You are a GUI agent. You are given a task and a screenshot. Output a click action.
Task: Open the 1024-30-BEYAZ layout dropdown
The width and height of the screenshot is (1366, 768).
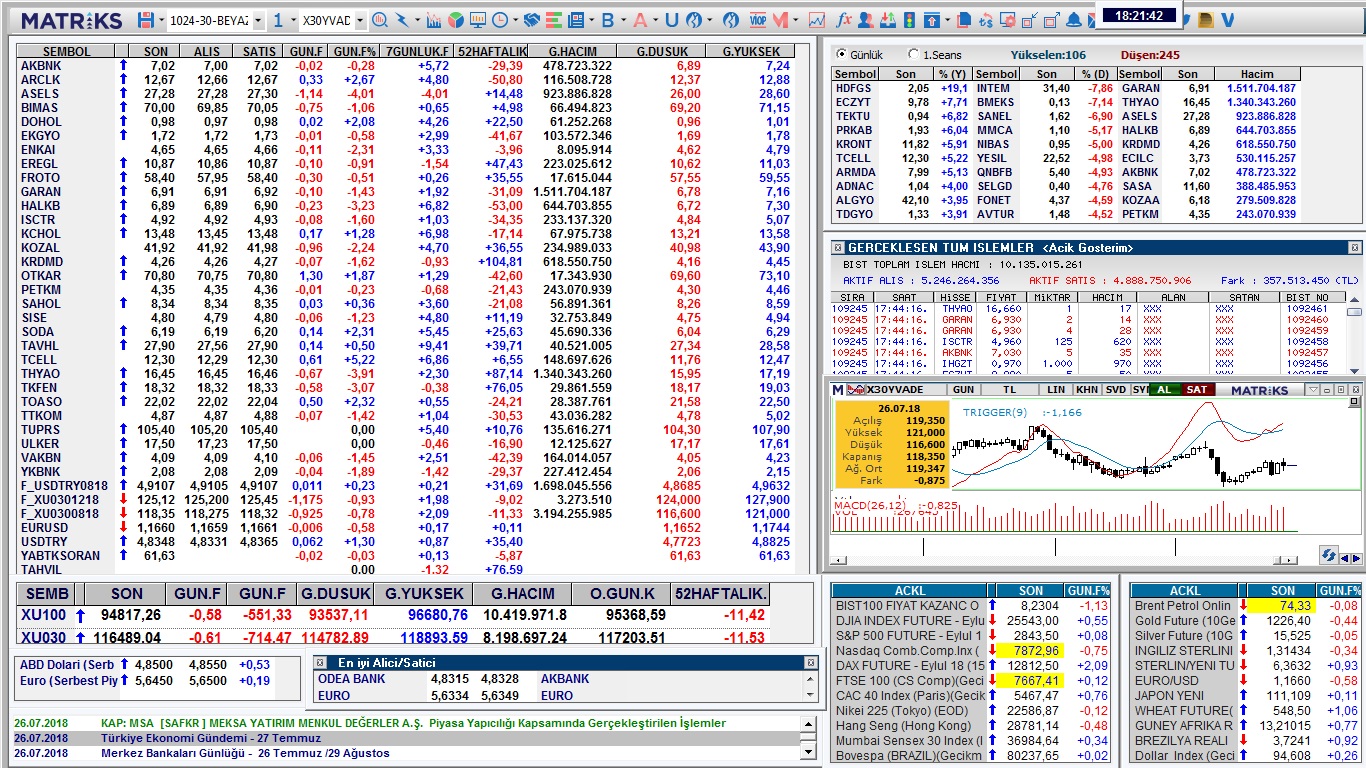258,21
